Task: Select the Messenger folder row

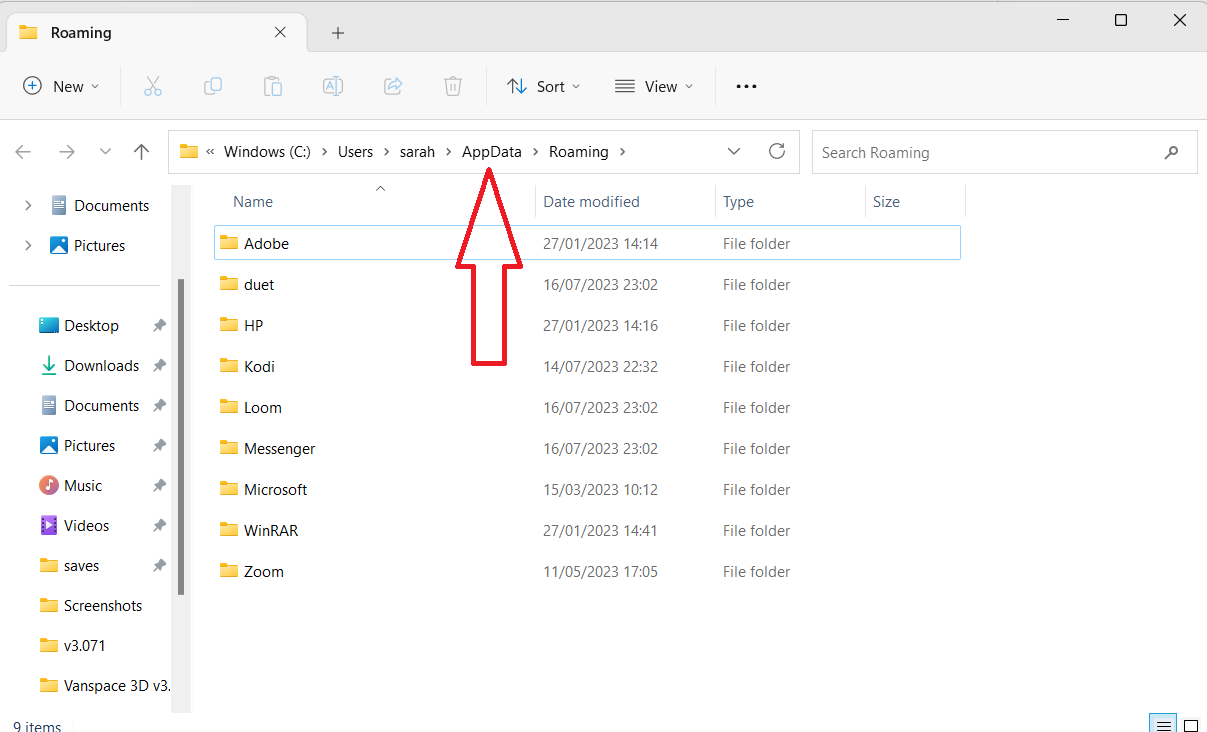Action: (x=588, y=448)
